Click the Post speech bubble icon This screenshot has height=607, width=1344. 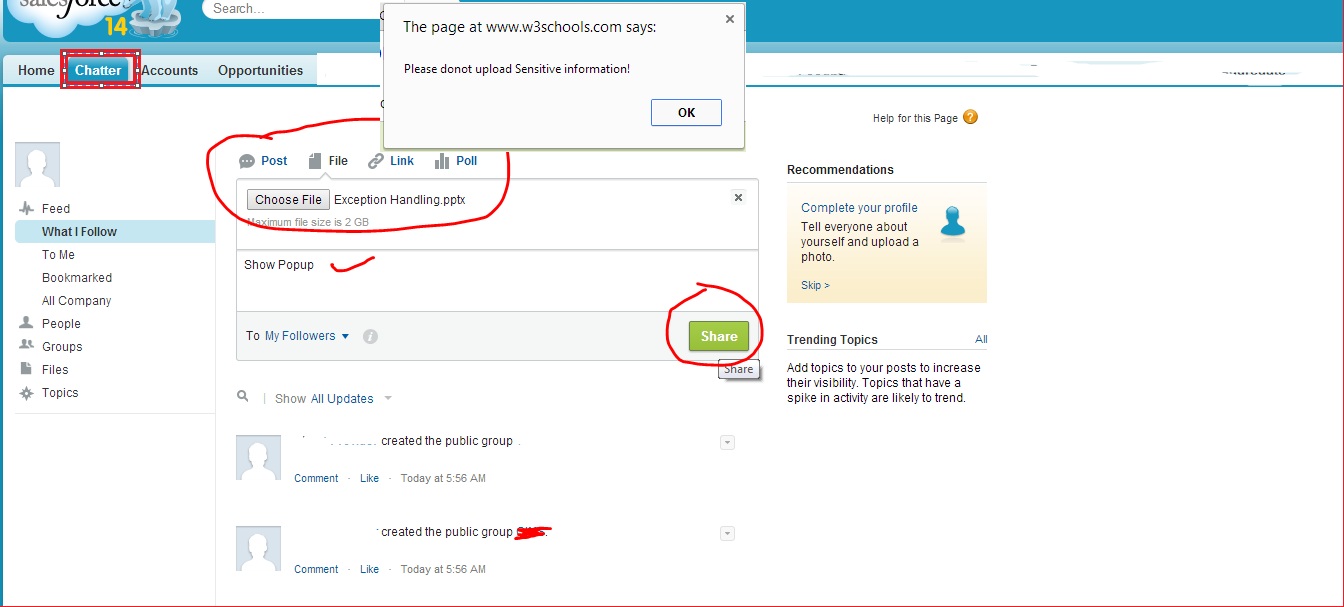coord(247,161)
